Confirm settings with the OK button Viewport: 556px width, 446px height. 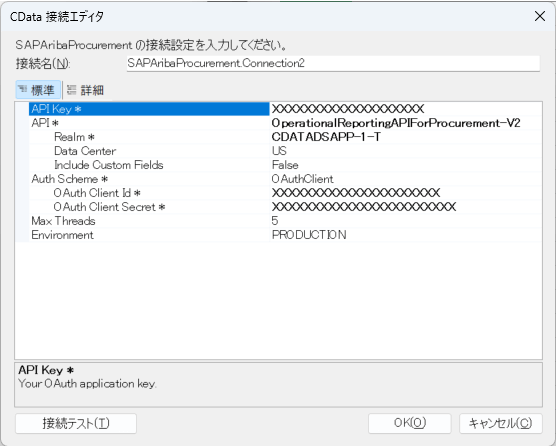click(410, 423)
